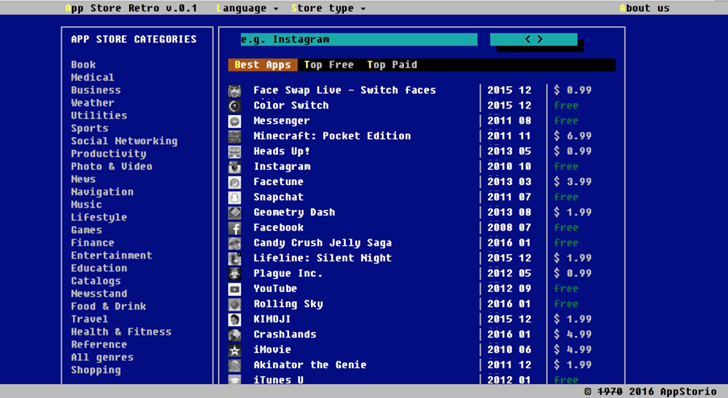Click the iMovie star icon
Screen dimensions: 728x398
click(x=234, y=350)
